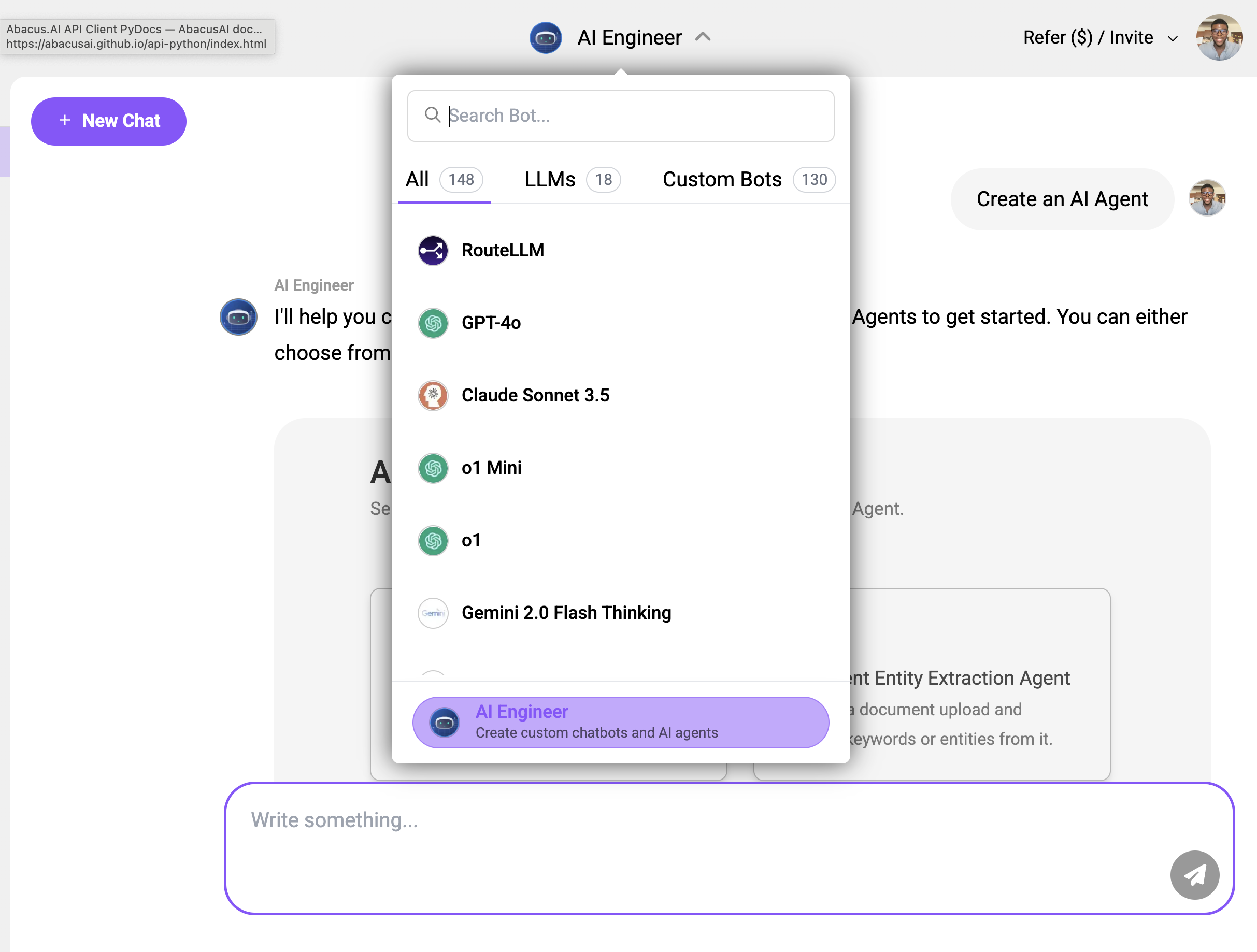
Task: Select the o1 model icon
Action: coord(433,541)
